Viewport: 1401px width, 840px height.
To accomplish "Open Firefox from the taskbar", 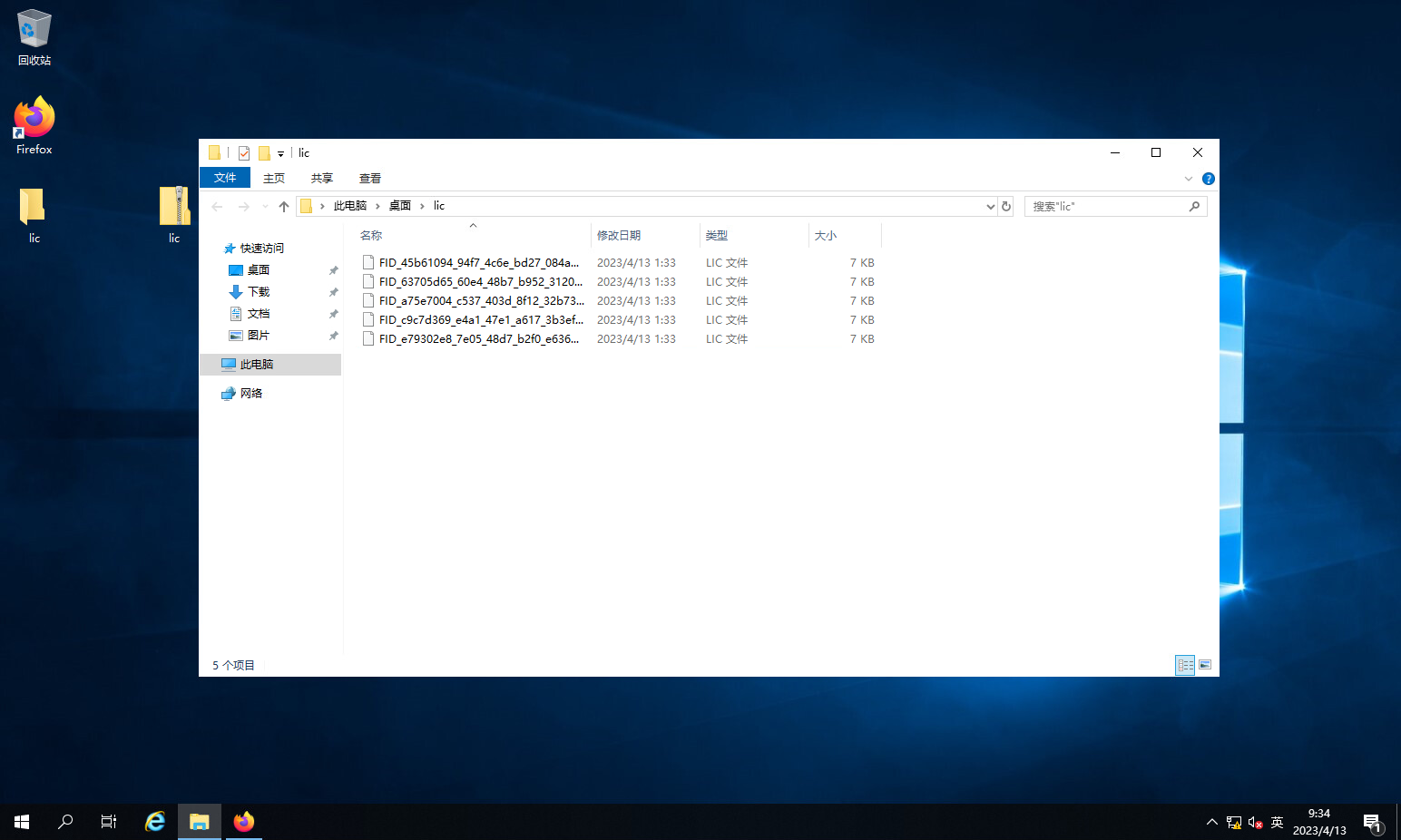I will click(244, 822).
